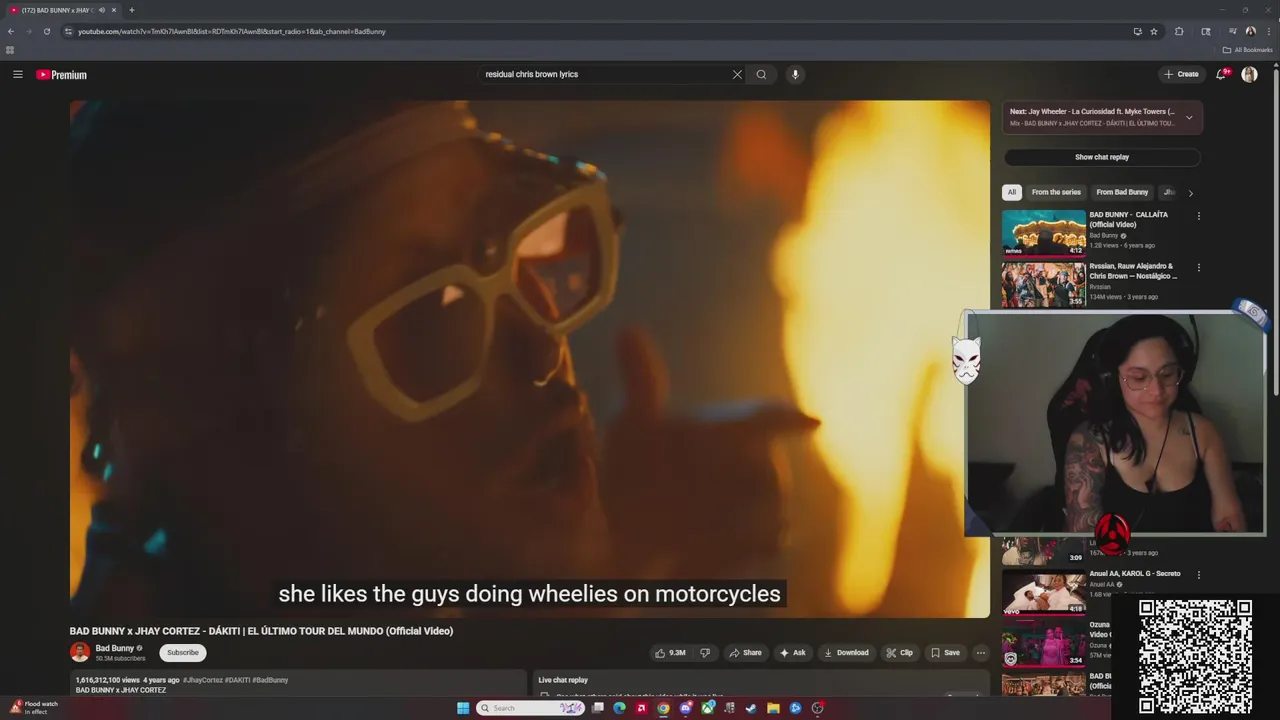
Task: Dislike the video with thumbs down
Action: click(705, 653)
